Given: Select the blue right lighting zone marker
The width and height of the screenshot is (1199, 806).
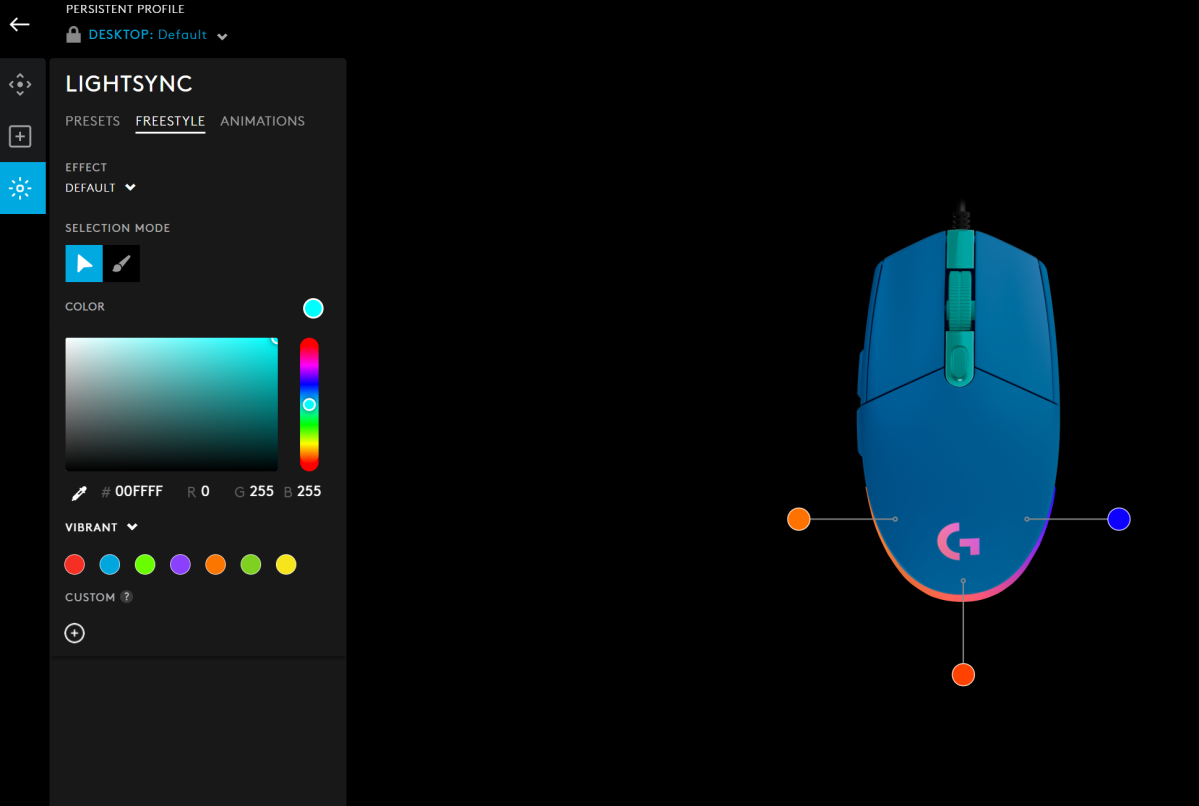Looking at the screenshot, I should pos(1119,519).
